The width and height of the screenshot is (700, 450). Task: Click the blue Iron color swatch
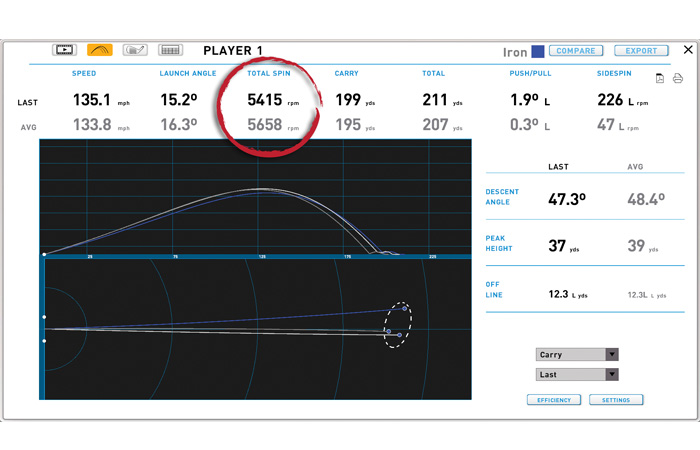(x=538, y=51)
